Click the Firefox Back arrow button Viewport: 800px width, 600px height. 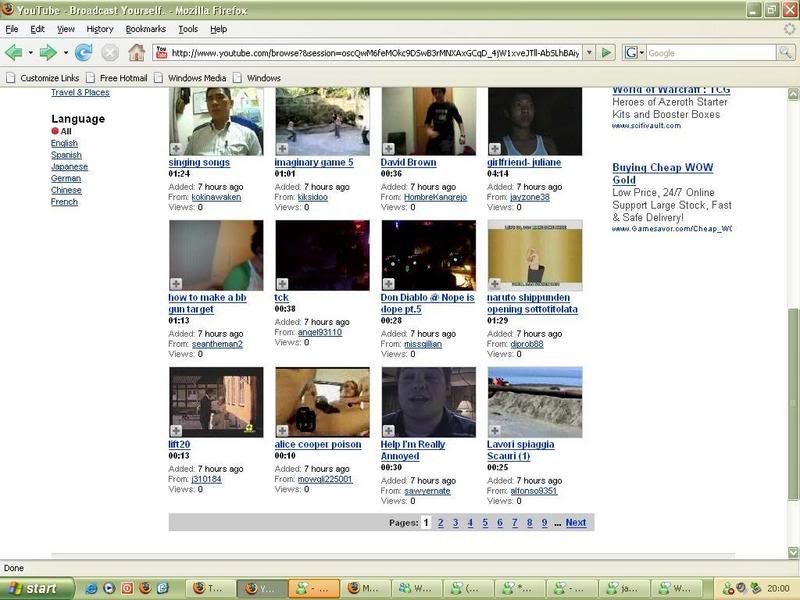pyautogui.click(x=13, y=52)
